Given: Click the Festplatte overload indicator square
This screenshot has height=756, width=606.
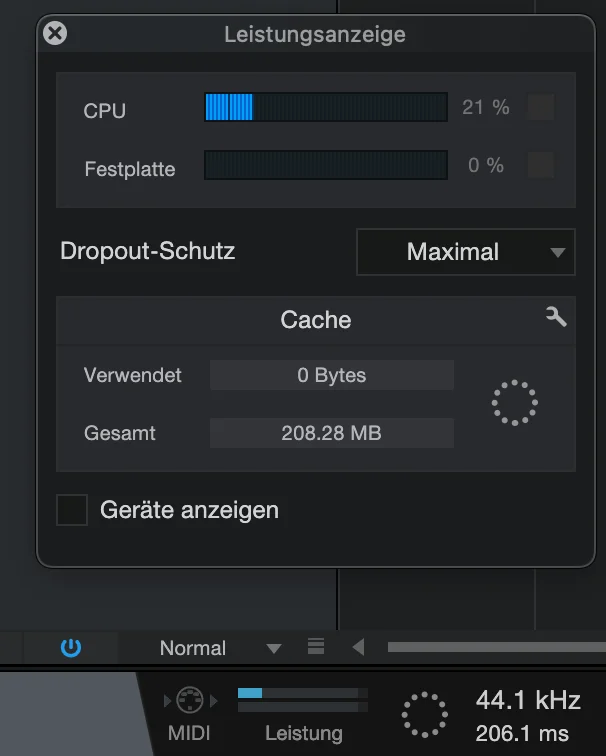Looking at the screenshot, I should (541, 165).
